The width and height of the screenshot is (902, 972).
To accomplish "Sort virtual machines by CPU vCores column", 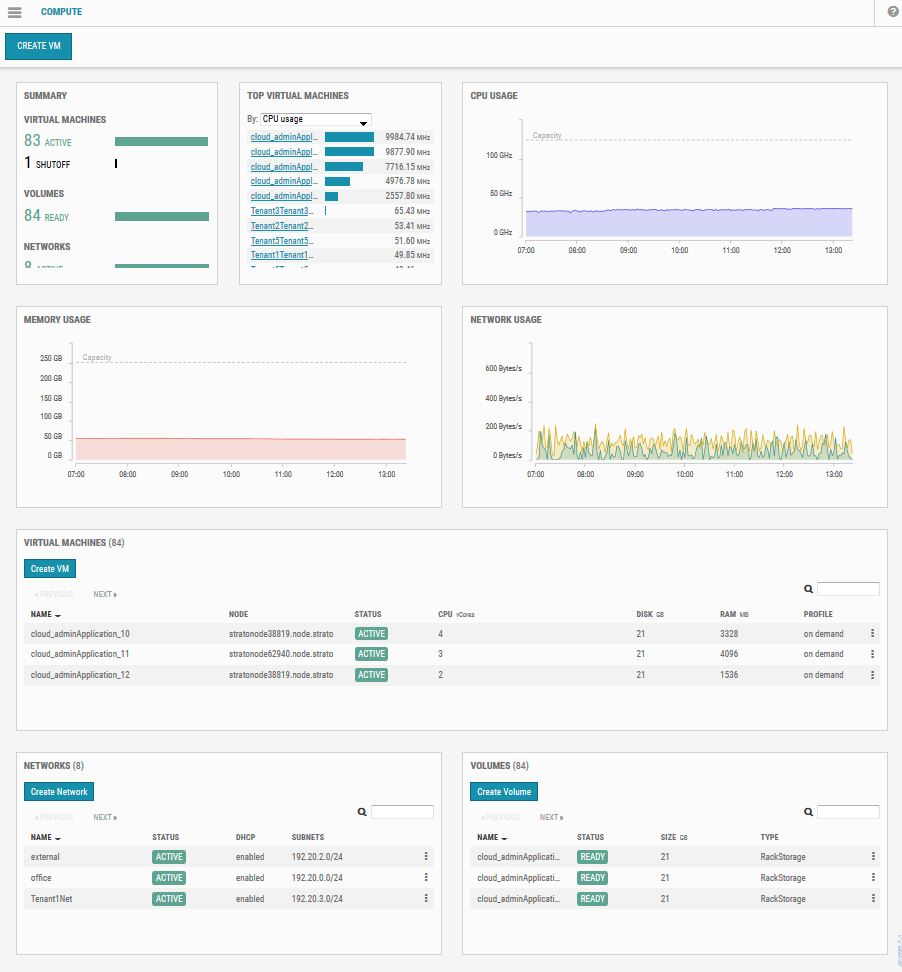I will click(x=456, y=614).
